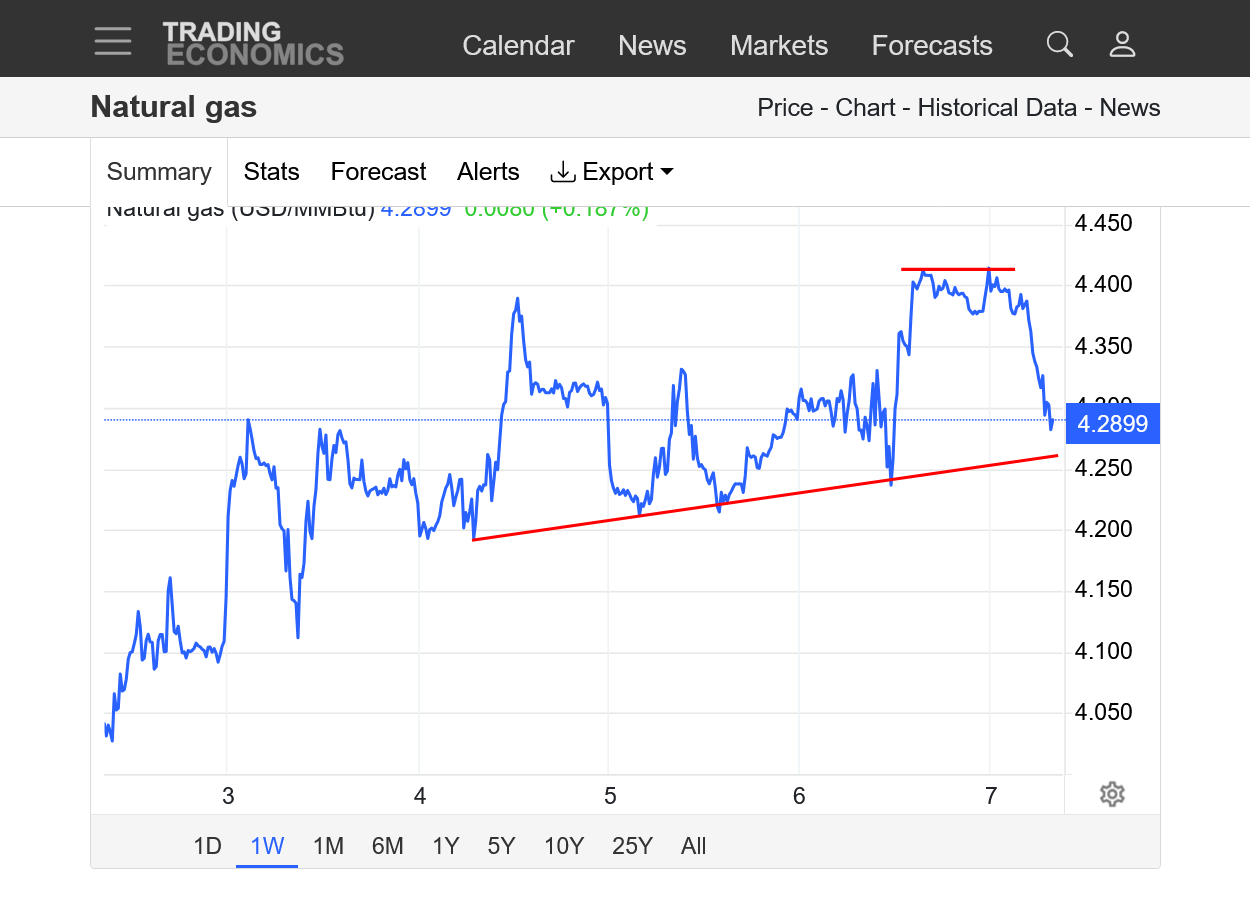Choose the 25Y time range
Viewport: 1250px width, 901px height.
[632, 846]
